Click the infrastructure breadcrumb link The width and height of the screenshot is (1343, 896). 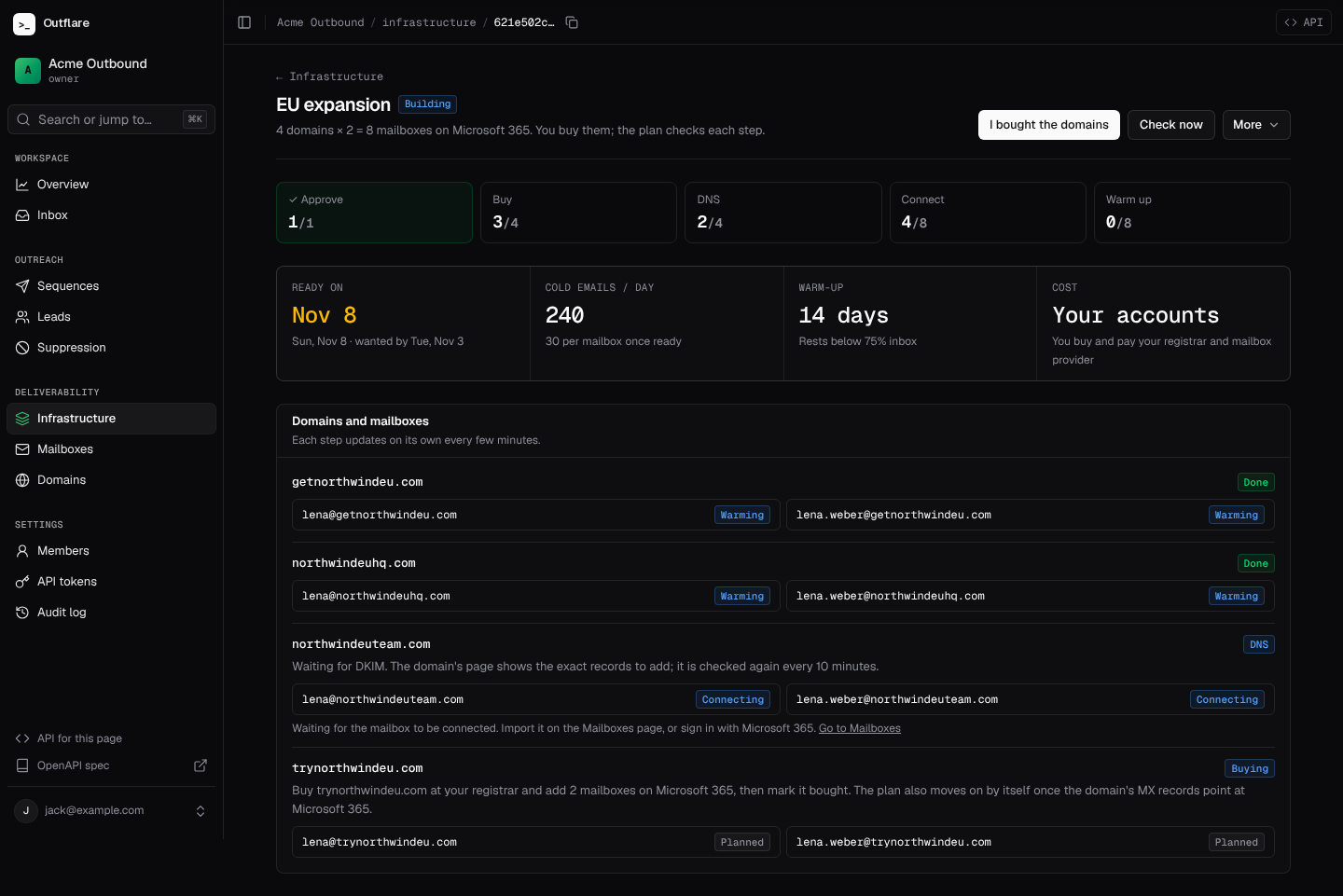pyautogui.click(x=429, y=22)
